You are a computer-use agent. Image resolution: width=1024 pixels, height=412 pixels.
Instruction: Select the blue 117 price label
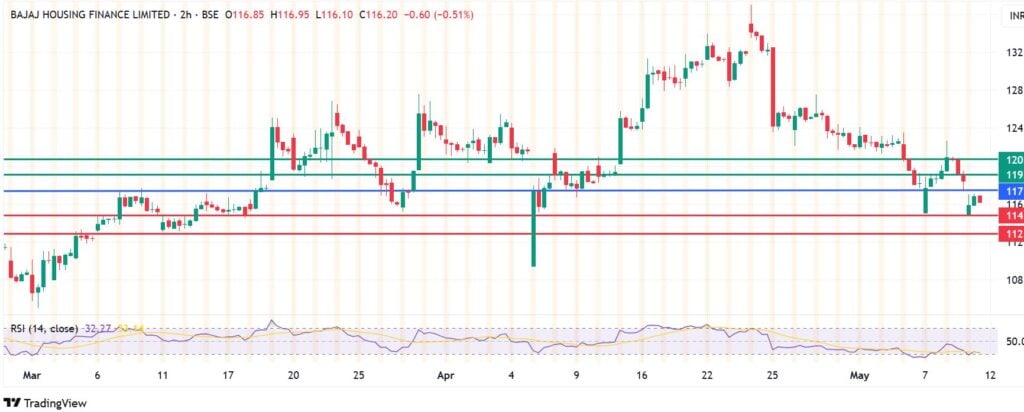click(x=1011, y=191)
